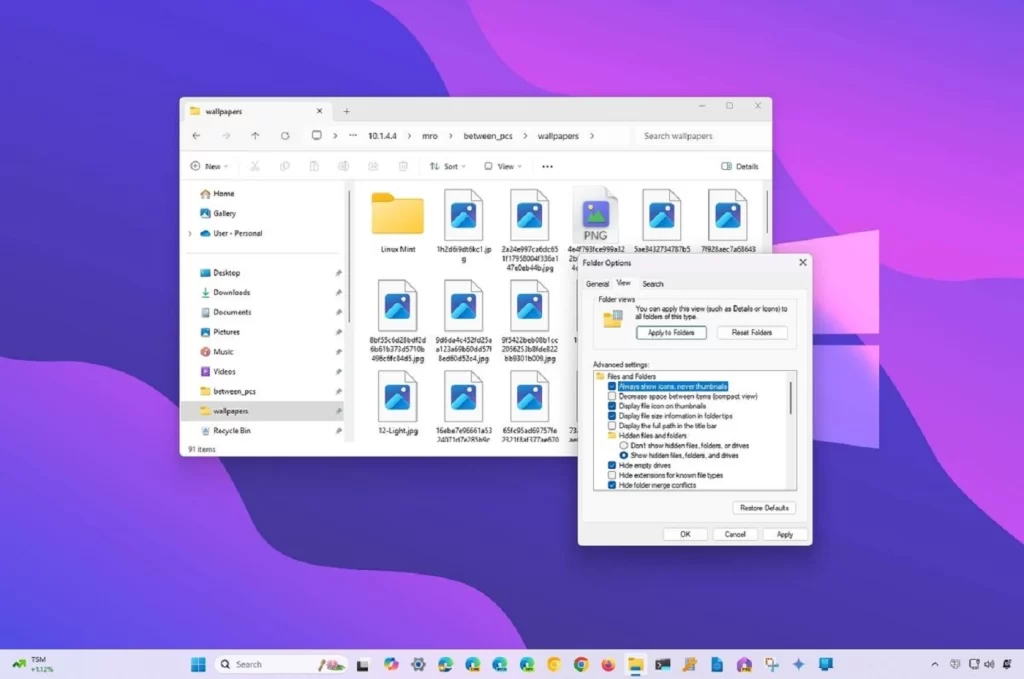Click the Apply to Folders button
Viewport: 1024px width, 679px height.
coord(671,332)
